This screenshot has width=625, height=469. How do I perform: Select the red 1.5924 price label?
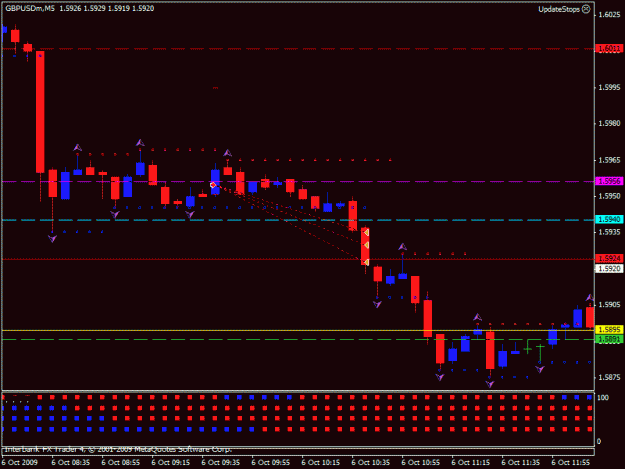point(609,259)
